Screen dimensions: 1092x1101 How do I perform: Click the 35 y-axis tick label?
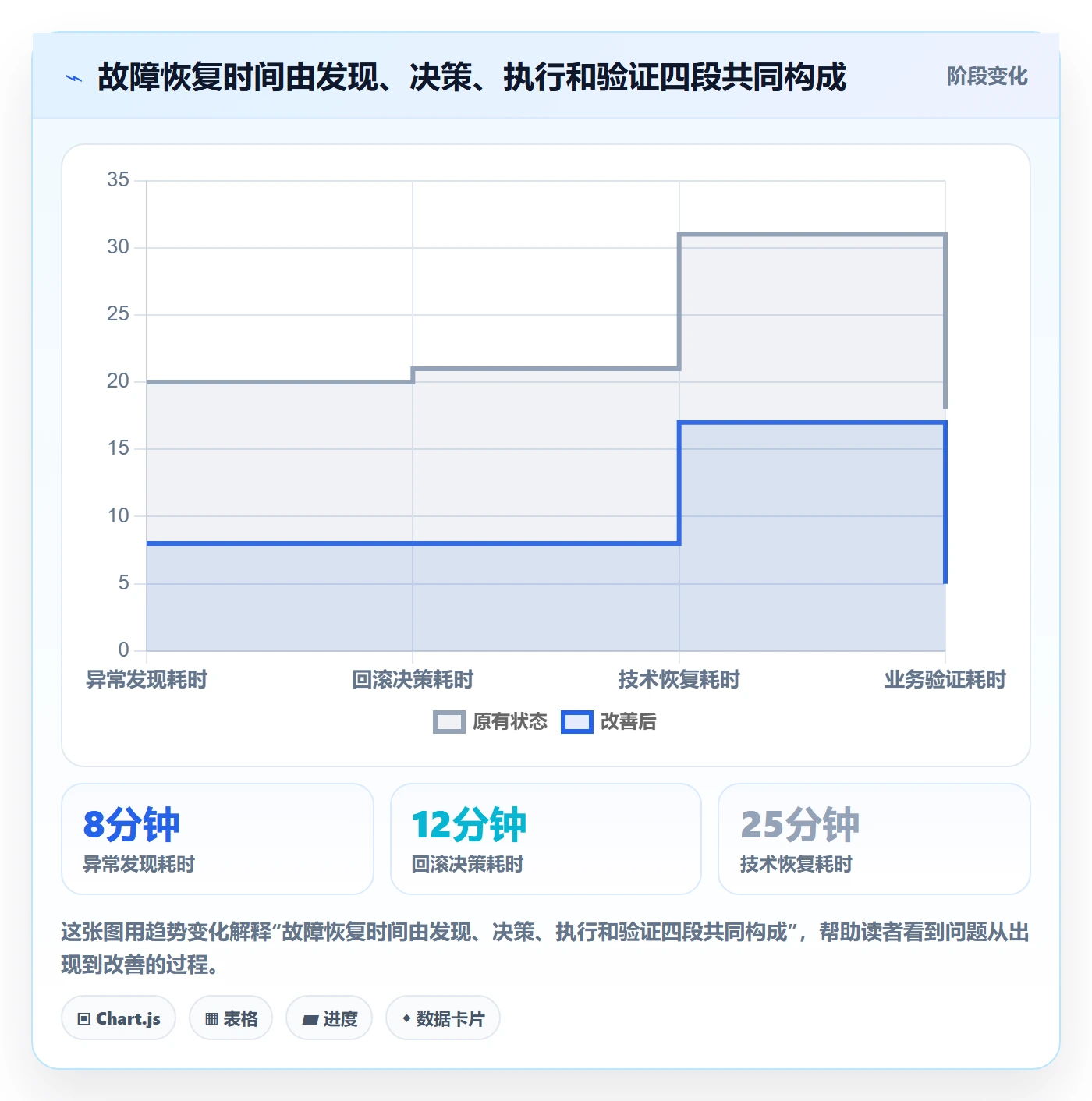click(x=119, y=180)
